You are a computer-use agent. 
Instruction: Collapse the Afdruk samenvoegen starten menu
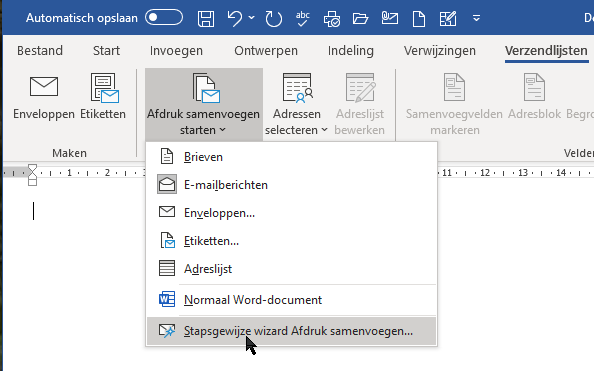coord(204,105)
